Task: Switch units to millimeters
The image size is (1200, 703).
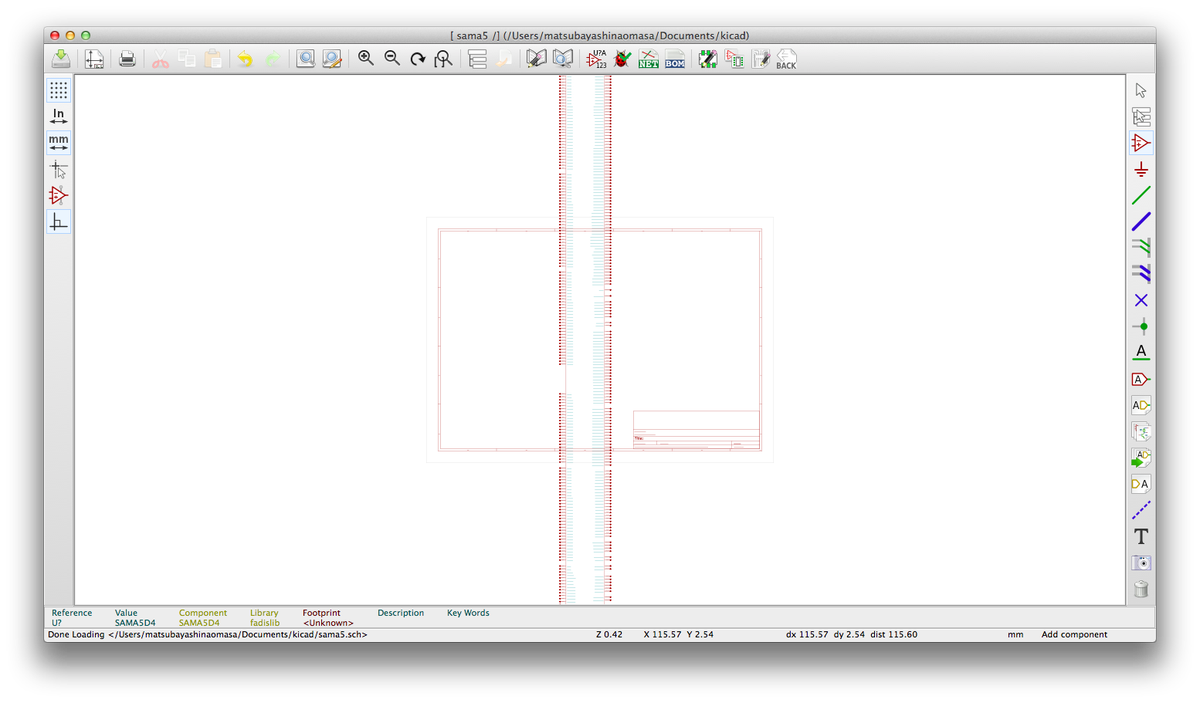Action: click(x=59, y=143)
